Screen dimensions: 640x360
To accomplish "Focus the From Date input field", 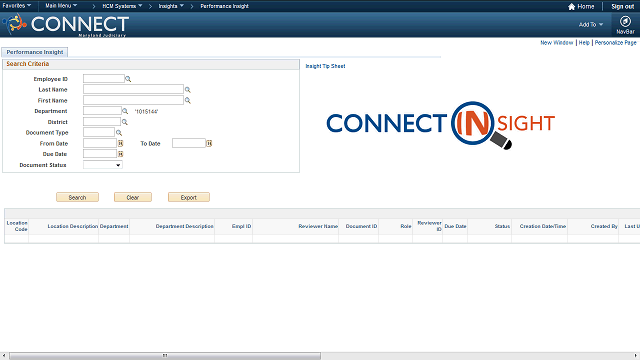I will tap(100, 143).
